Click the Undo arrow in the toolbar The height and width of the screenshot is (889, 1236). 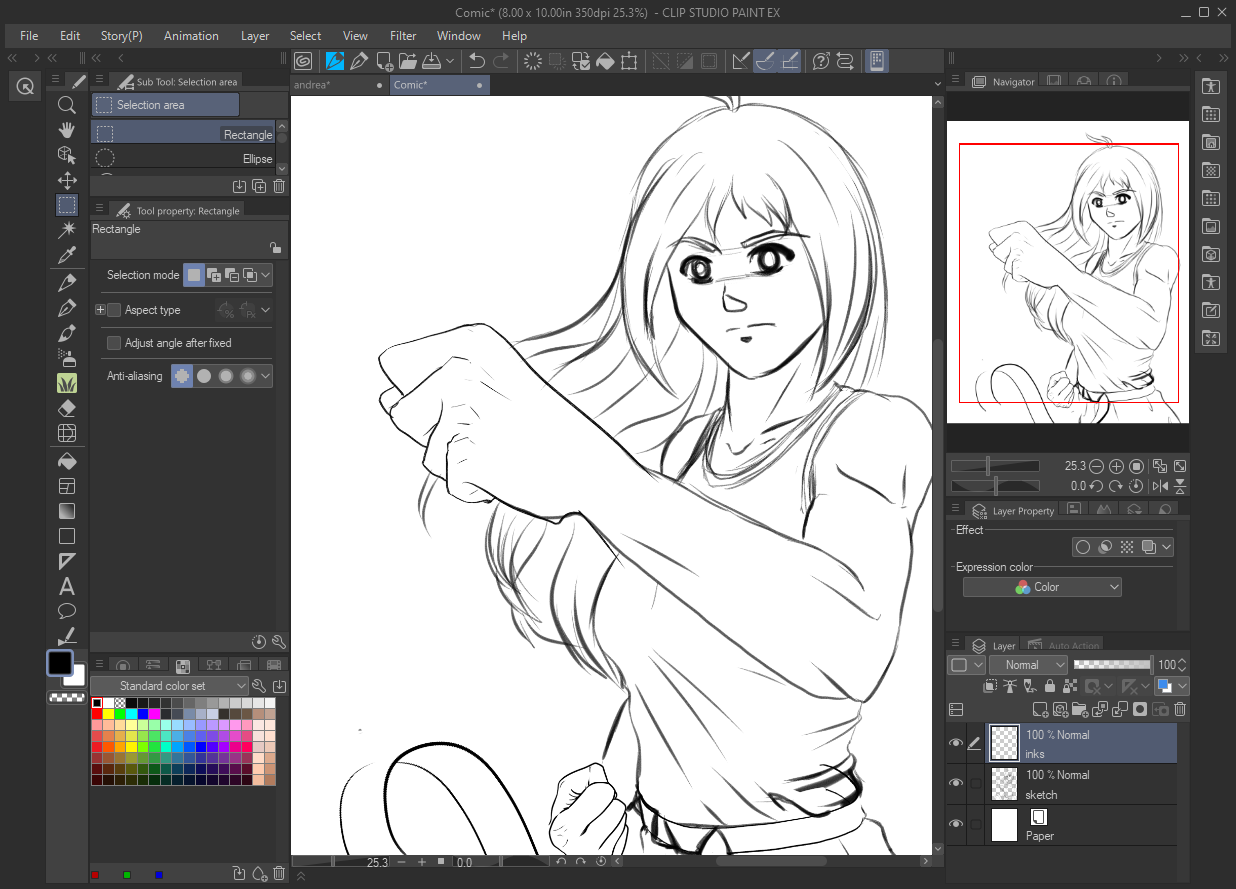477,61
